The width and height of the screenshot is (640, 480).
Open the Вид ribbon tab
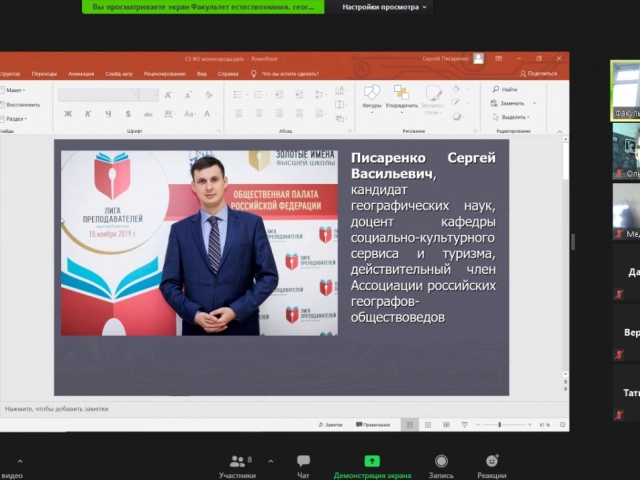click(202, 74)
